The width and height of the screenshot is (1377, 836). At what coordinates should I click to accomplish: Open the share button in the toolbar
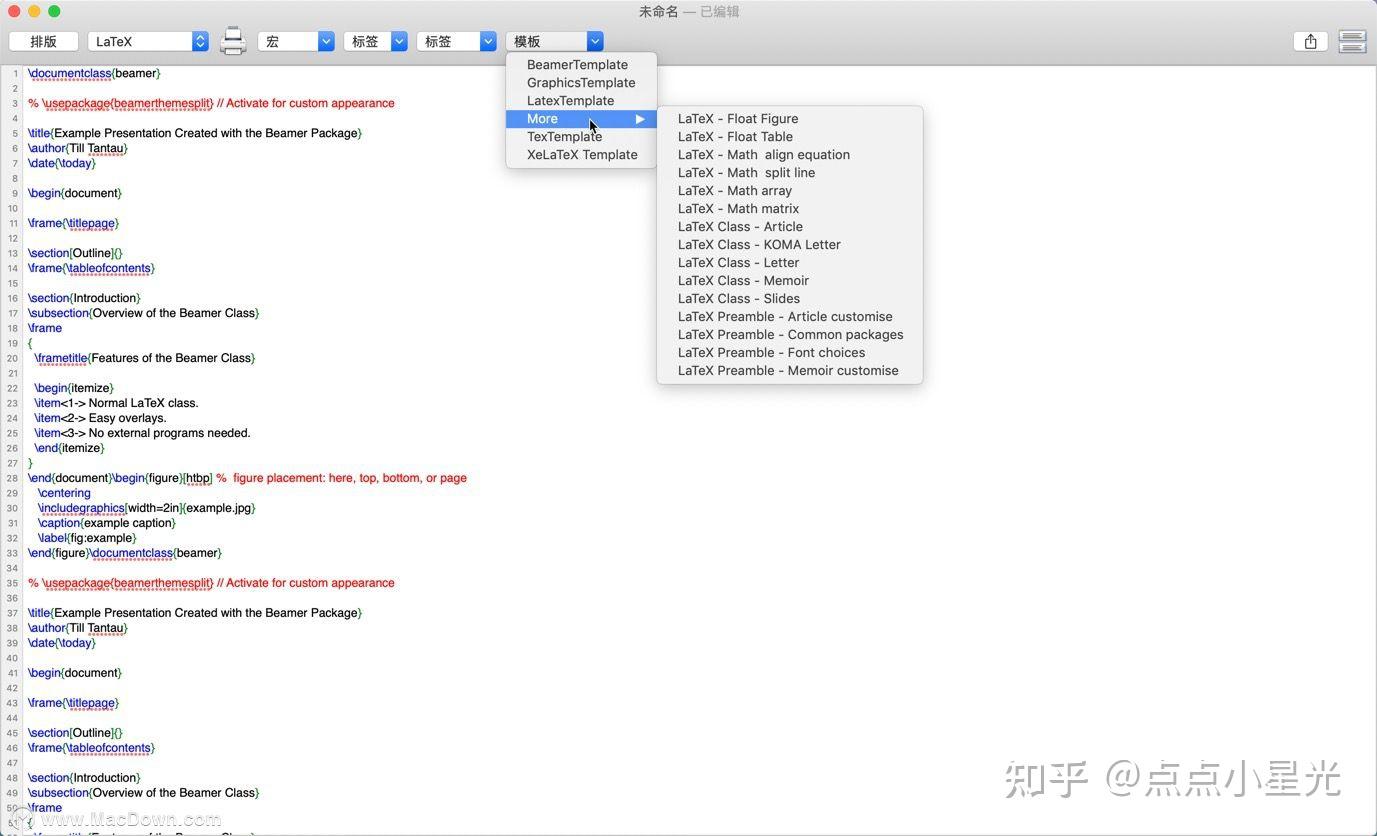coord(1310,41)
